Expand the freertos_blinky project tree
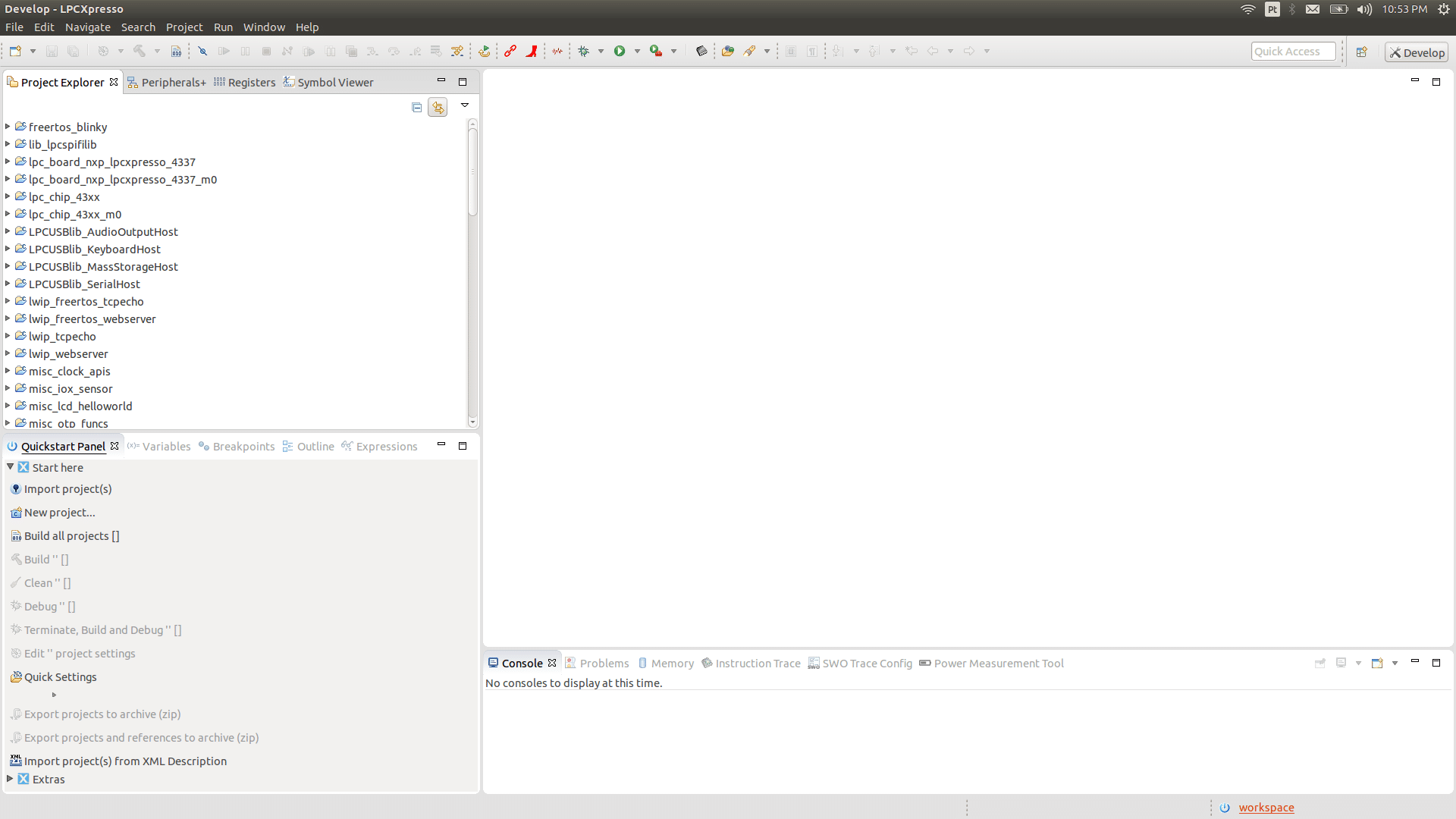The image size is (1456, 819). (8, 127)
